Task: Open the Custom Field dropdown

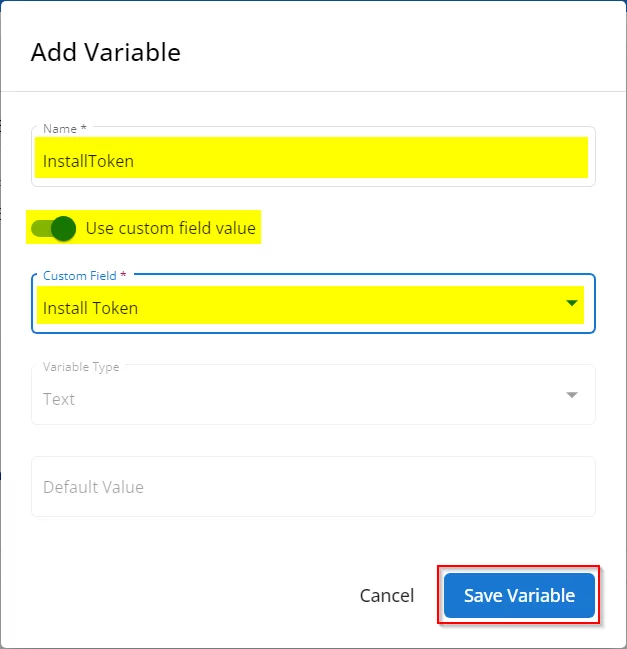Action: [312, 306]
